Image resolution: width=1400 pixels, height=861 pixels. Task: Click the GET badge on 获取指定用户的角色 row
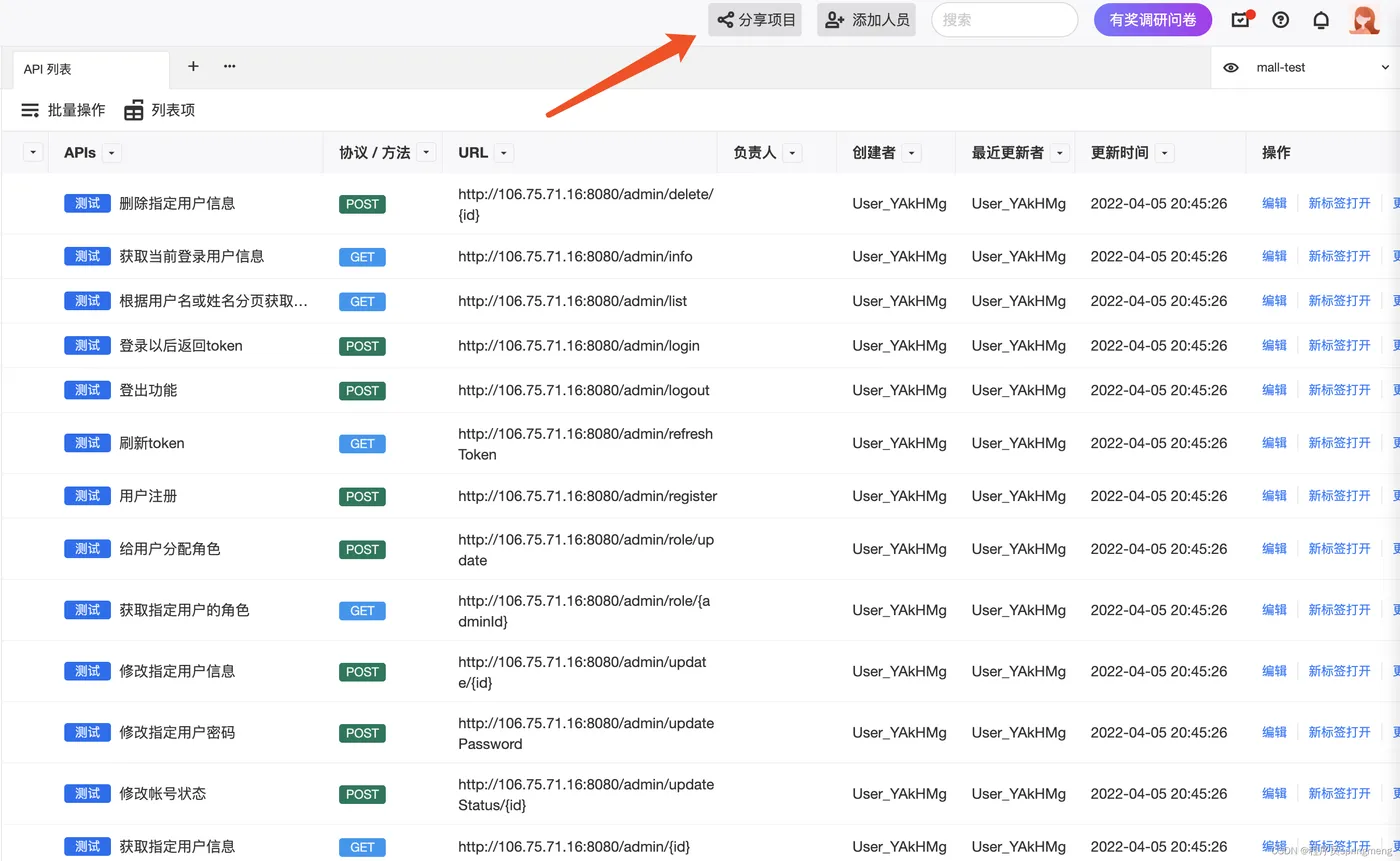pyautogui.click(x=362, y=611)
